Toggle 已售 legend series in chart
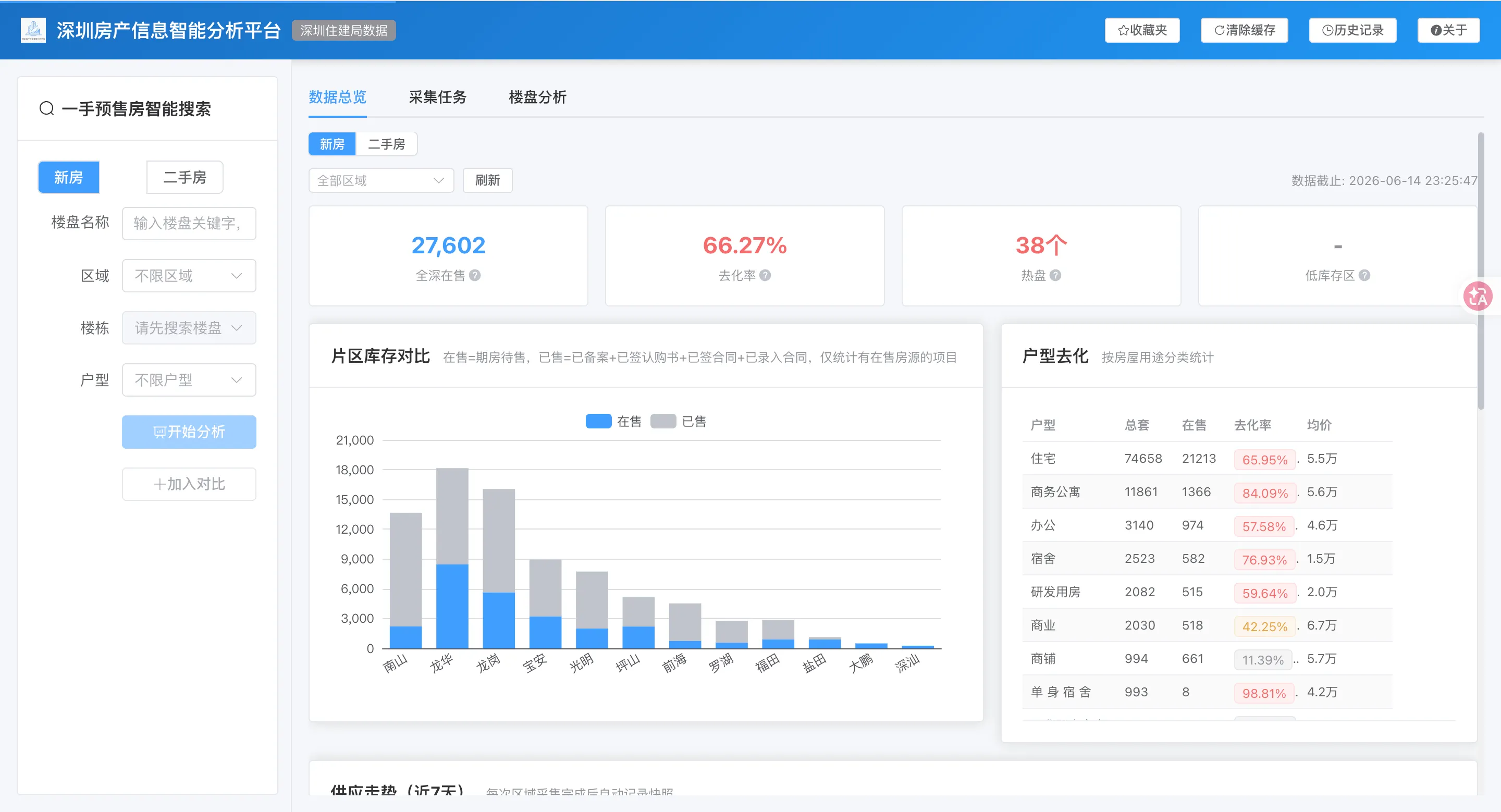The height and width of the screenshot is (812, 1501). tap(678, 421)
